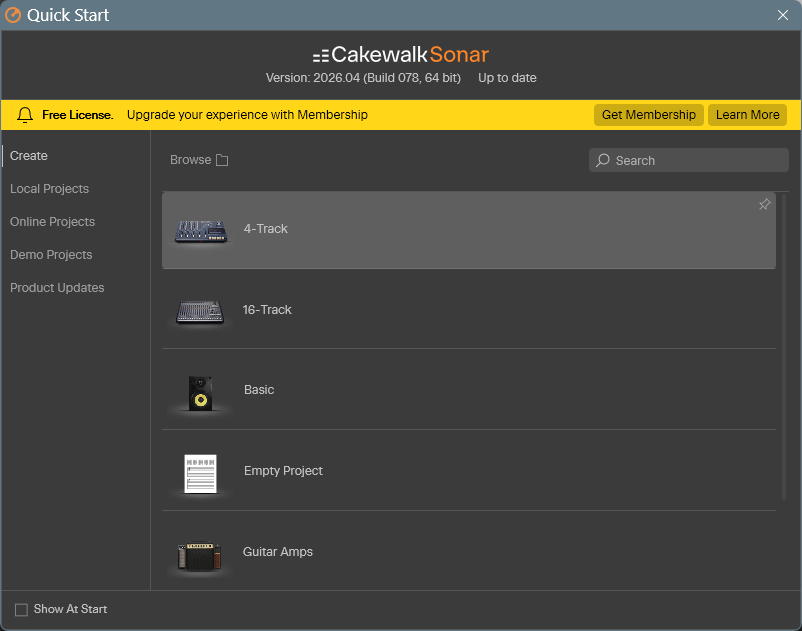Click the Browse folder icon
802x631 pixels.
click(222, 160)
